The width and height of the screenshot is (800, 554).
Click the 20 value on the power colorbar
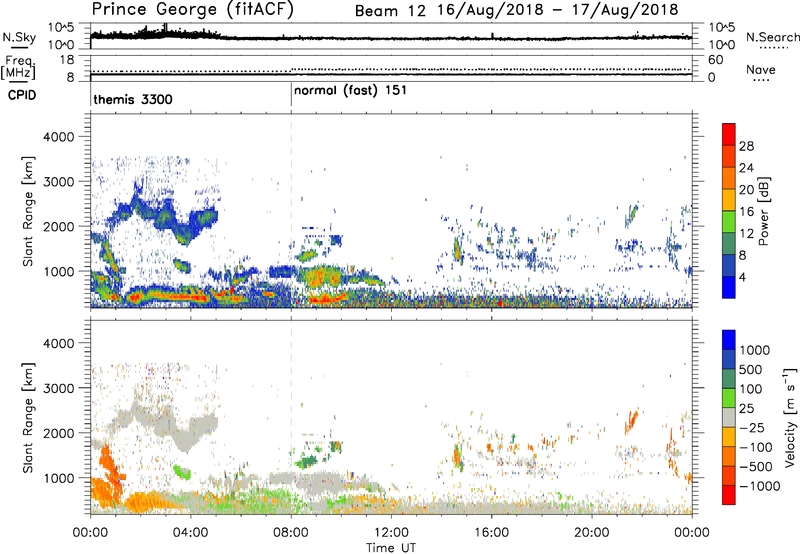point(746,190)
